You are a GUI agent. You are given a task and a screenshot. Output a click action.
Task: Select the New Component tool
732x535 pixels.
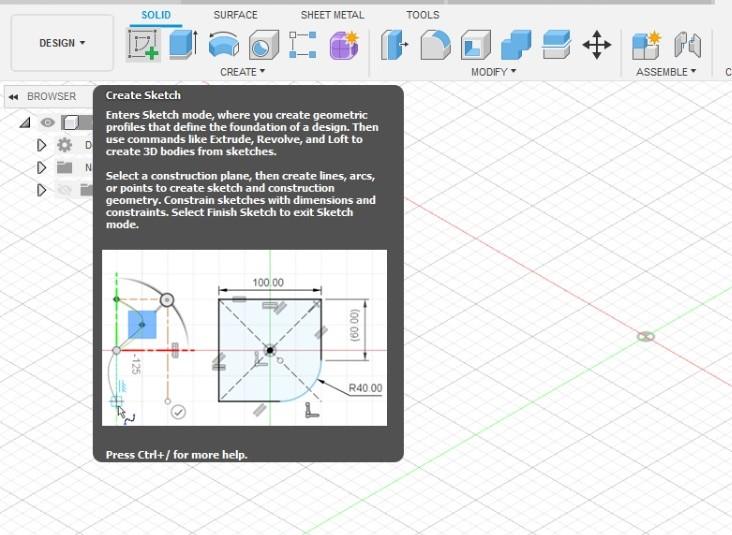pyautogui.click(x=647, y=45)
